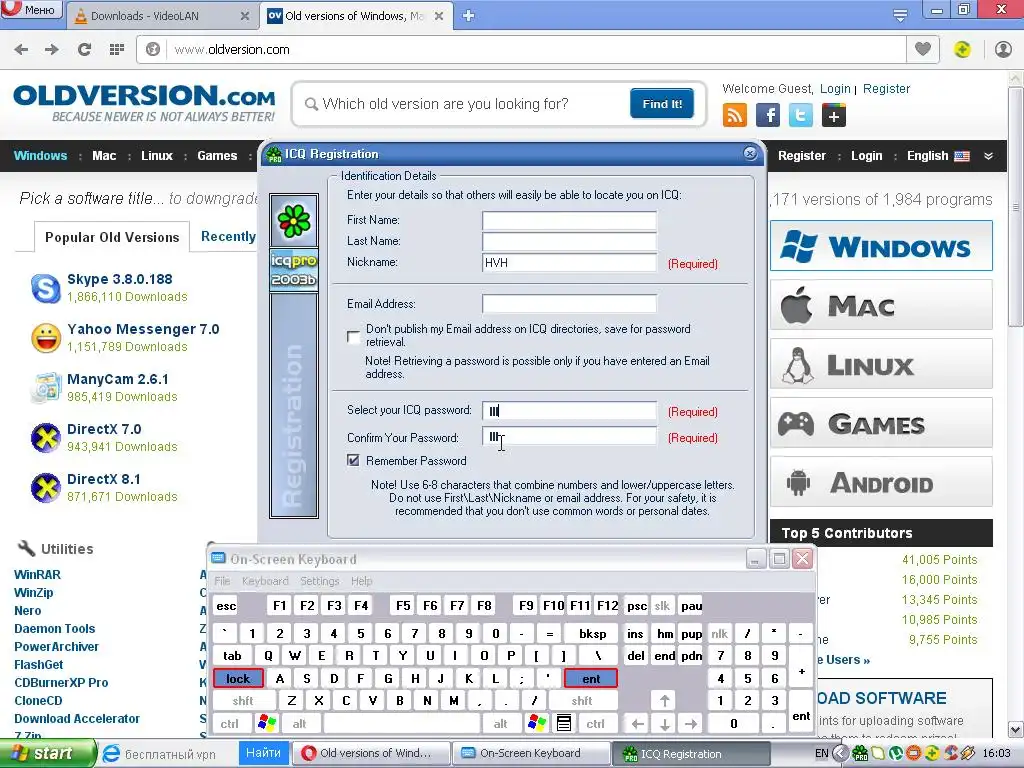Click the context menu key on On-Screen Keyboard
This screenshot has width=1024, height=768.
(x=564, y=723)
